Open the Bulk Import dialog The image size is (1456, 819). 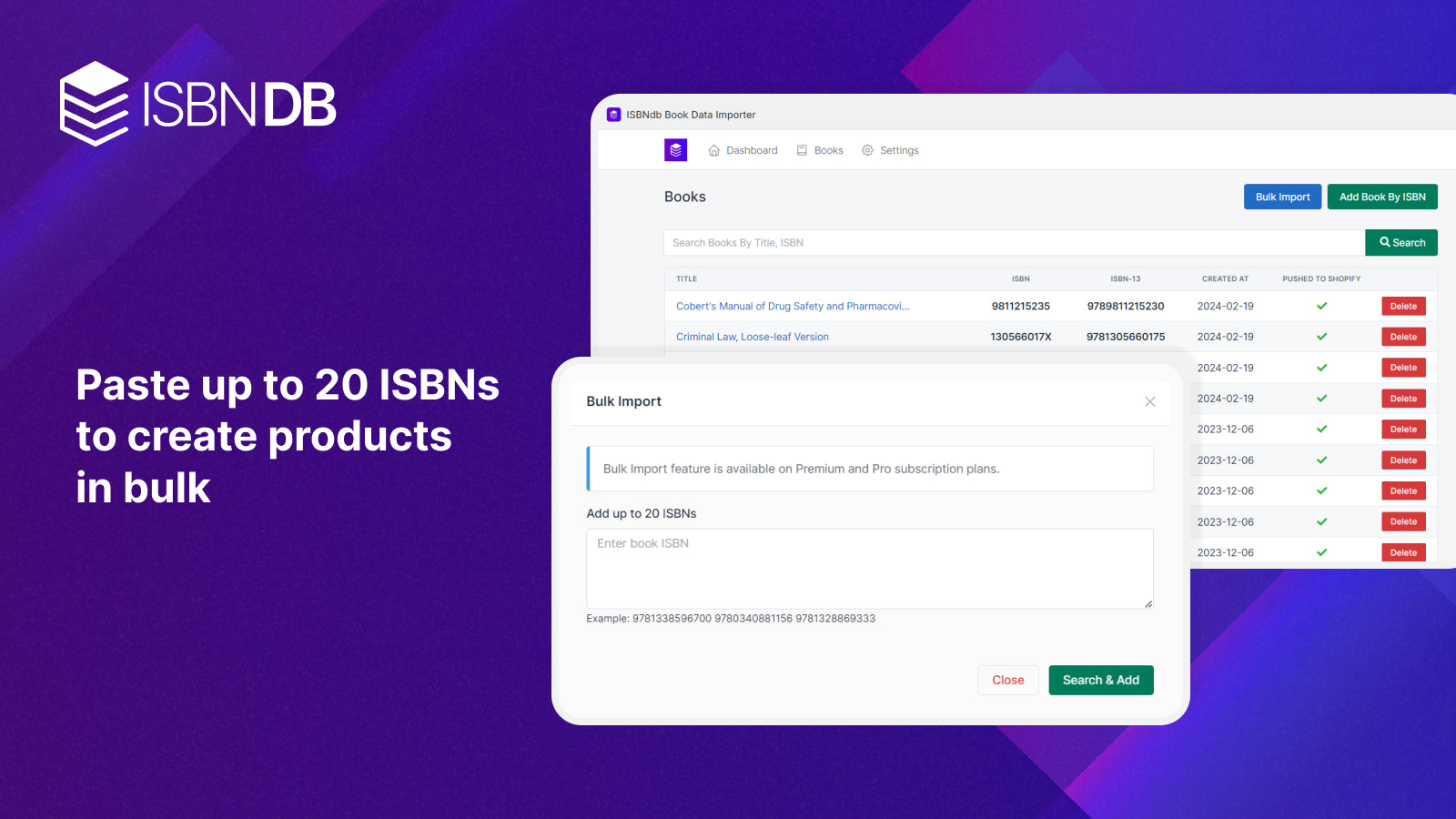tap(1282, 197)
